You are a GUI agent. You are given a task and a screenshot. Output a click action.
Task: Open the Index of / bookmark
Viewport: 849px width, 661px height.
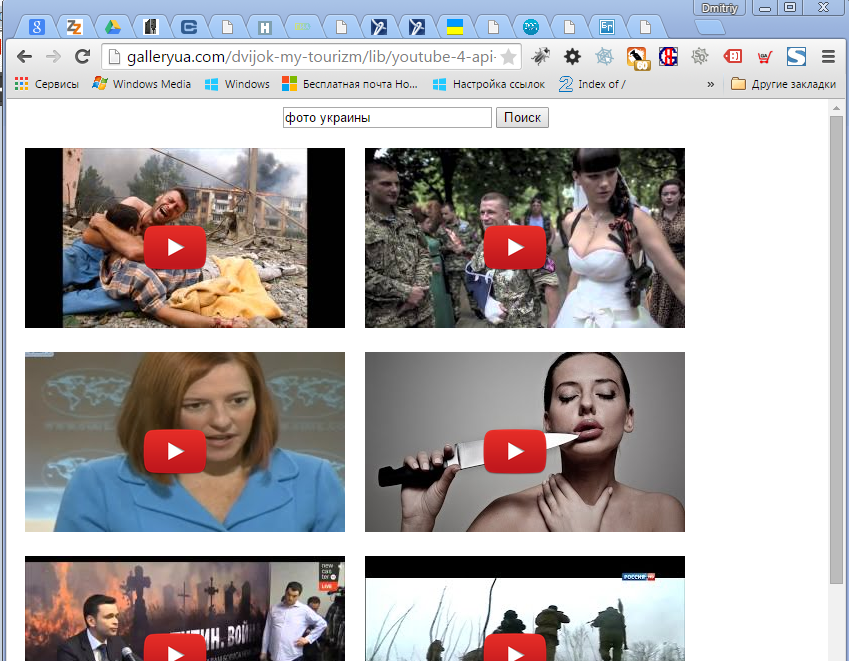(x=592, y=84)
